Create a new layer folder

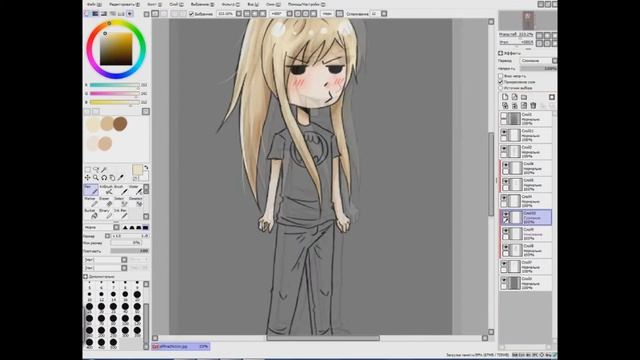pyautogui.click(x=524, y=97)
